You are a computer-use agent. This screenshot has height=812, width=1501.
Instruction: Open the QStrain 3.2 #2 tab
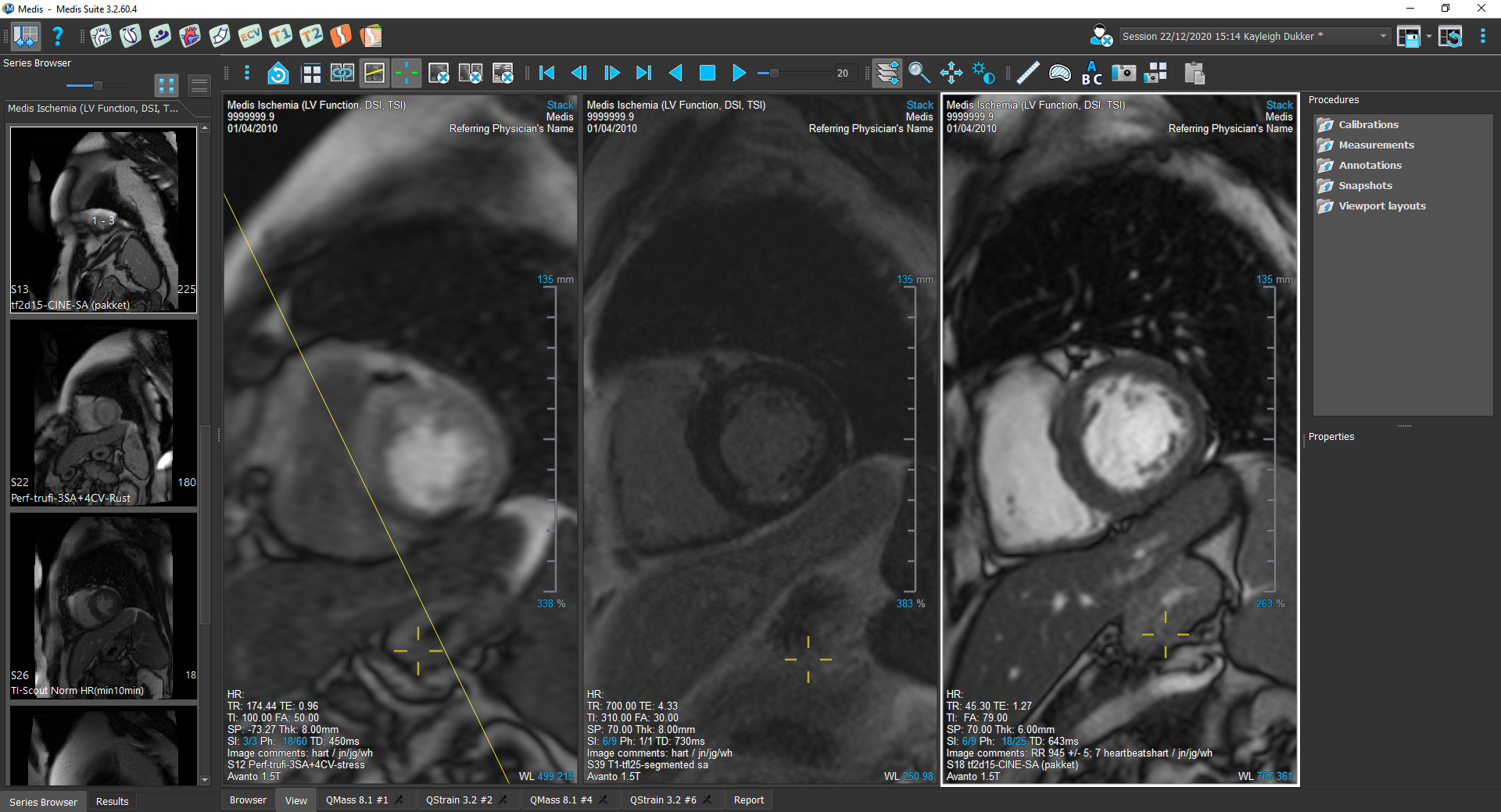pyautogui.click(x=460, y=800)
